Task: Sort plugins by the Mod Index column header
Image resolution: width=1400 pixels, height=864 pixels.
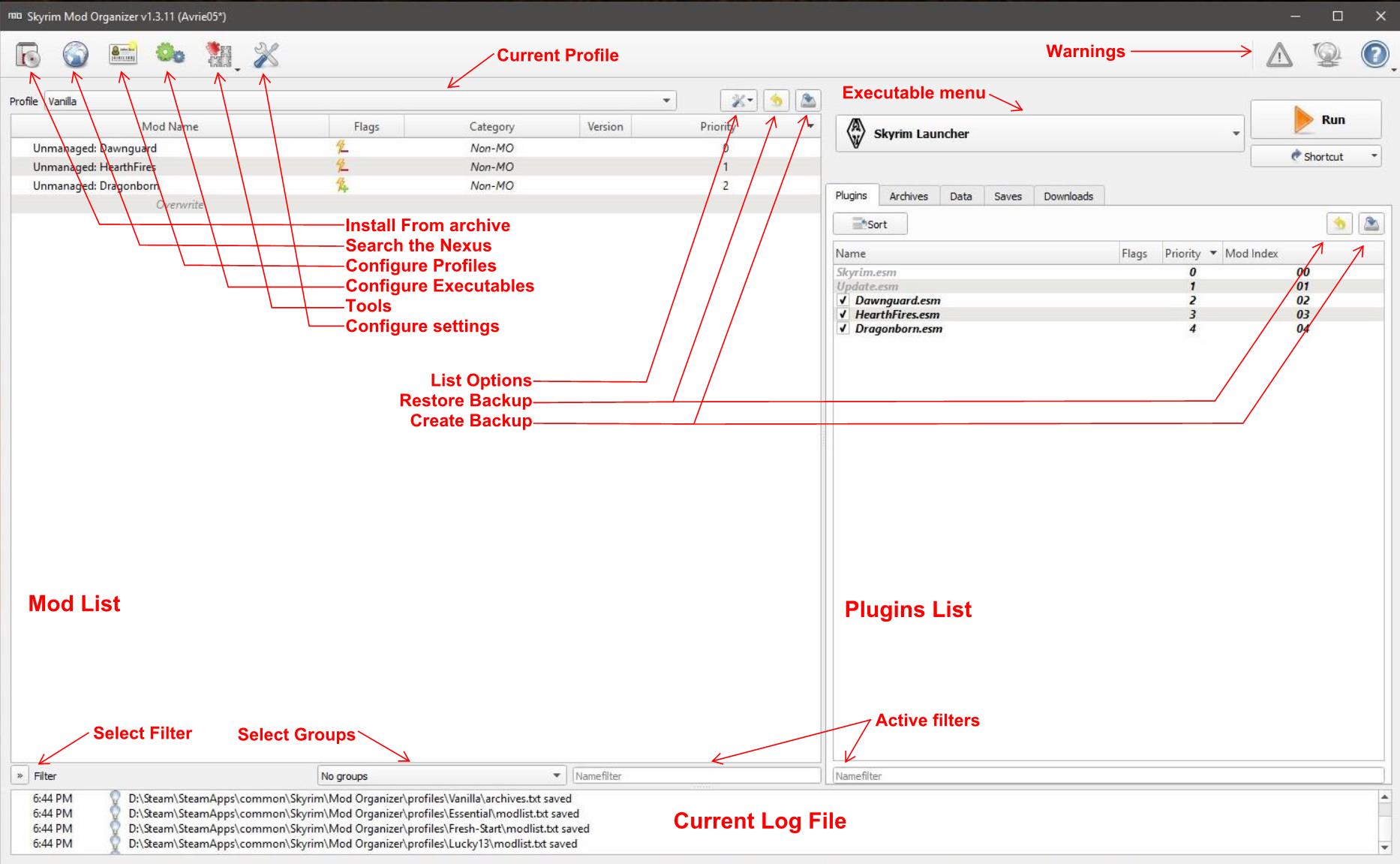Action: pos(1302,253)
